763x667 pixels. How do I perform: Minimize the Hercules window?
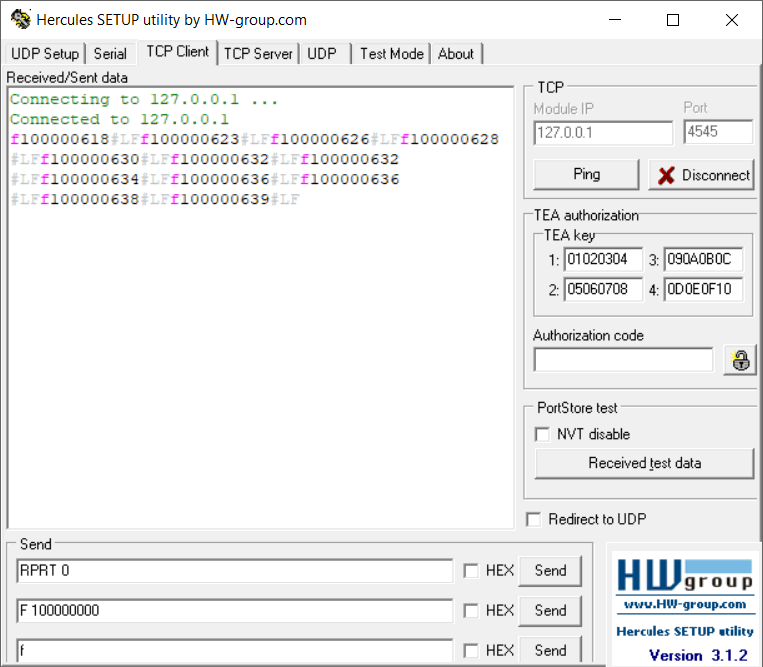tap(615, 20)
